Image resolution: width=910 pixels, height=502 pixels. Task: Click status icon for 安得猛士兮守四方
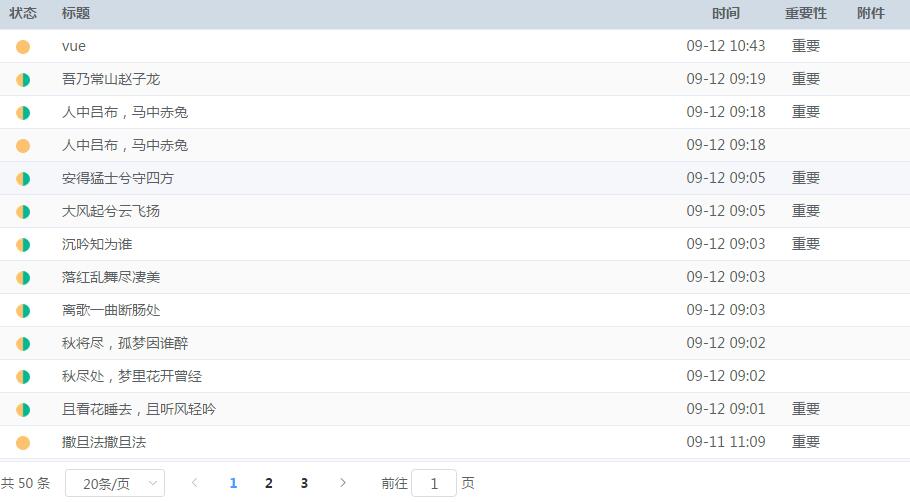tap(23, 179)
